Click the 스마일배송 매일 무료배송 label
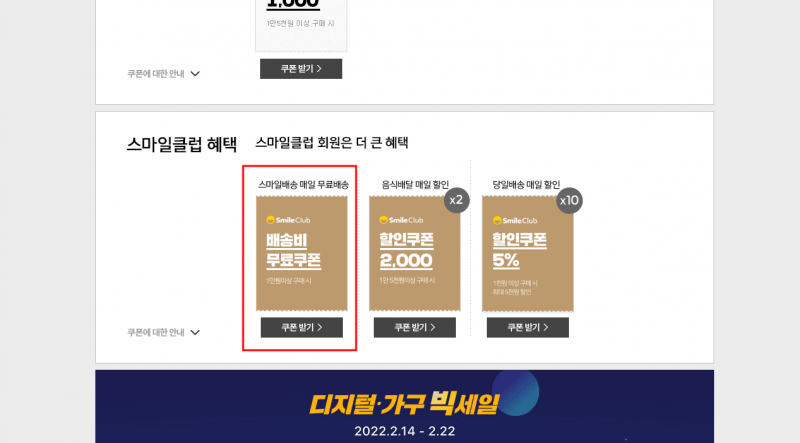 coord(304,185)
